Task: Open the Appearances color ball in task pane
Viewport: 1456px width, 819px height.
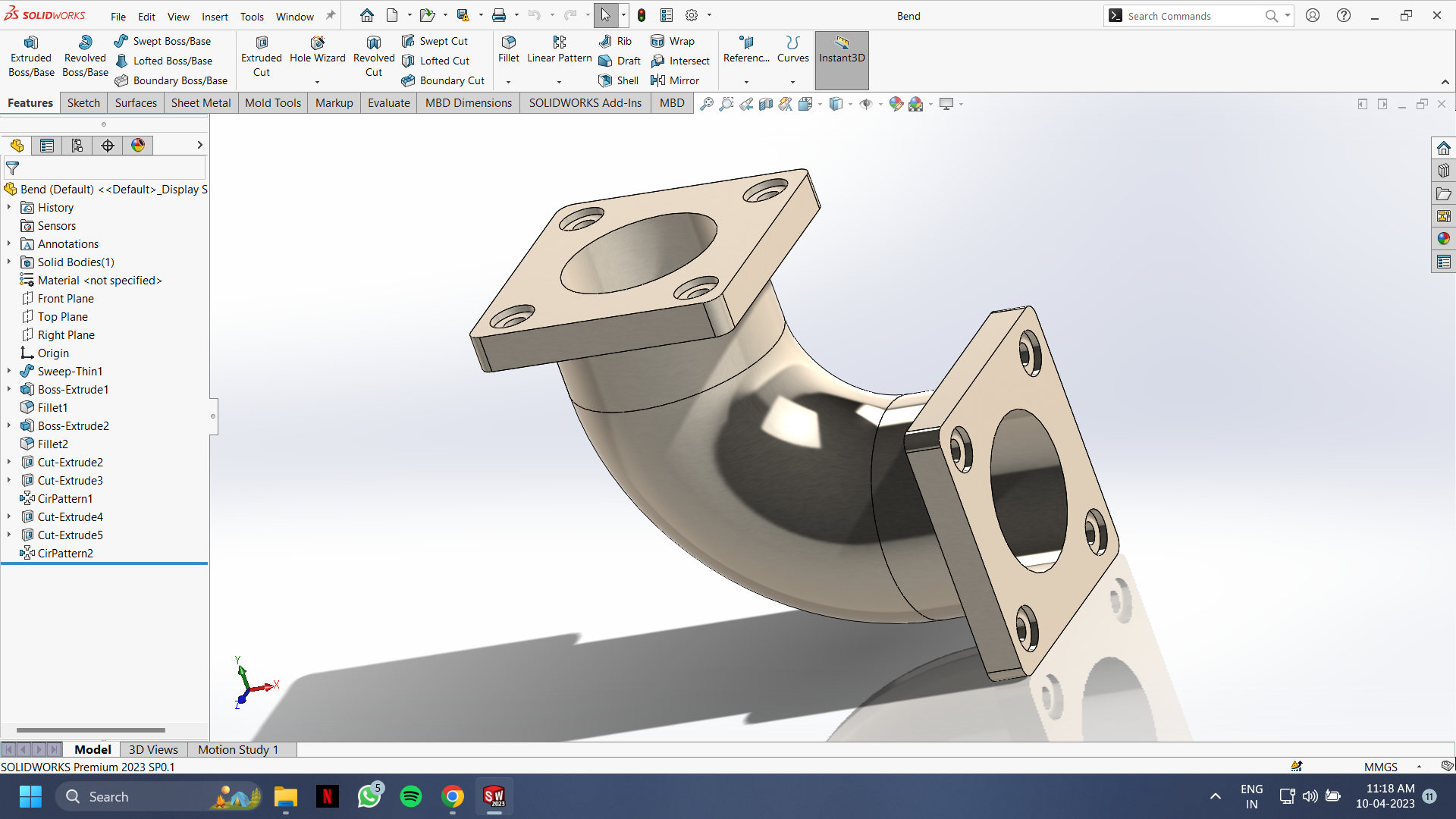Action: click(x=1443, y=239)
